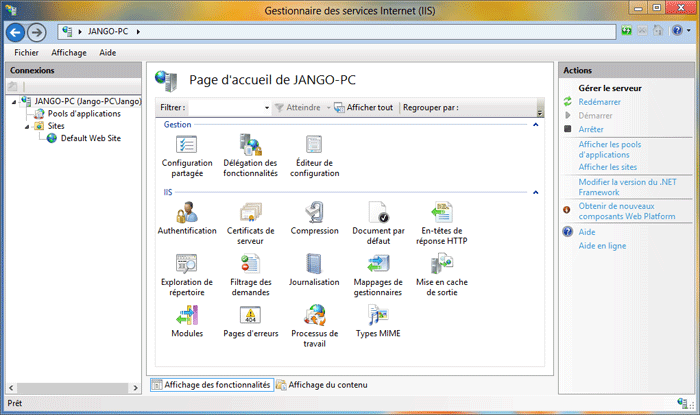Viewport: 700px width, 415px height.
Task: Select JANGO-PC server tree node
Action: pos(88,101)
